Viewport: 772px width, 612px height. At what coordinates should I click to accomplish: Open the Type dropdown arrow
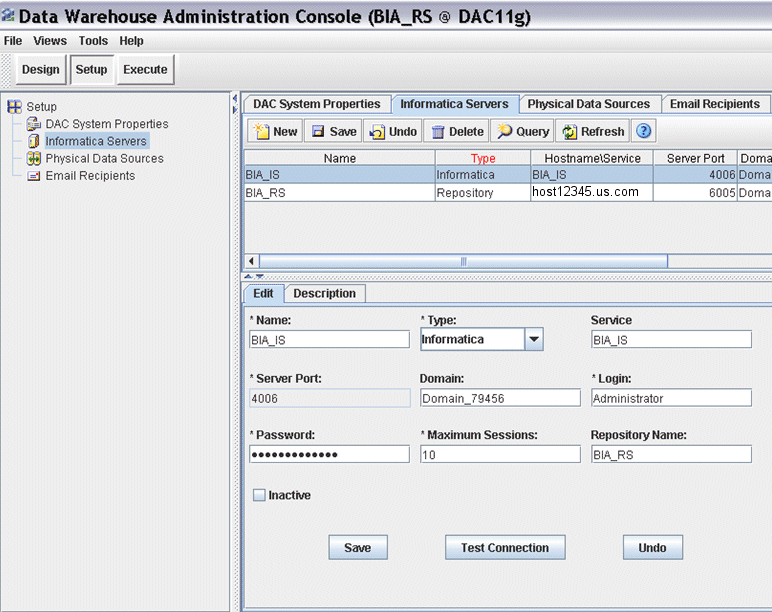click(x=534, y=339)
